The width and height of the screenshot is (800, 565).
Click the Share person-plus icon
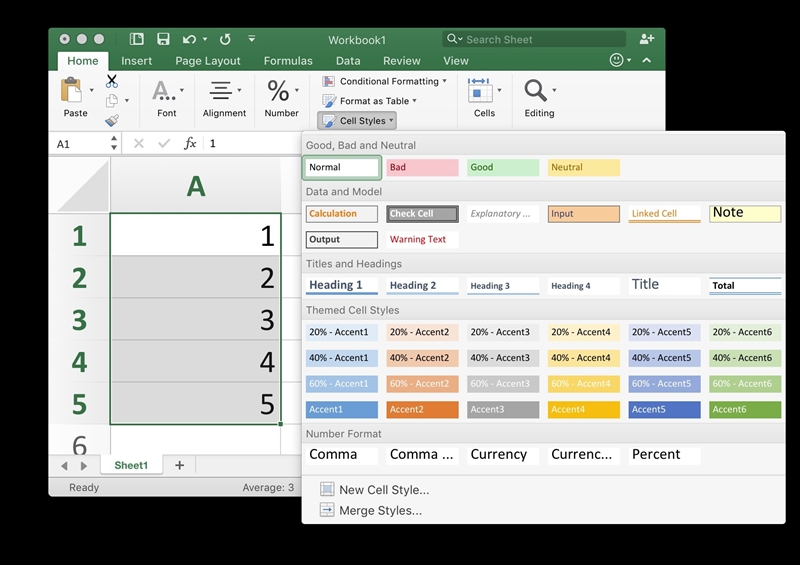tap(647, 39)
